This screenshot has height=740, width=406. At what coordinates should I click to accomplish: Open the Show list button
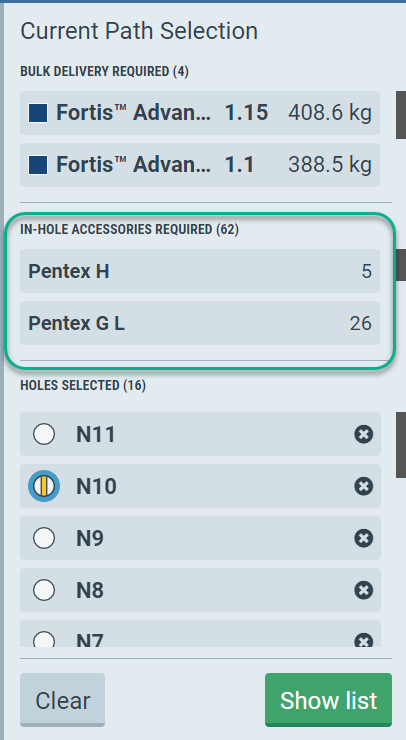329,700
